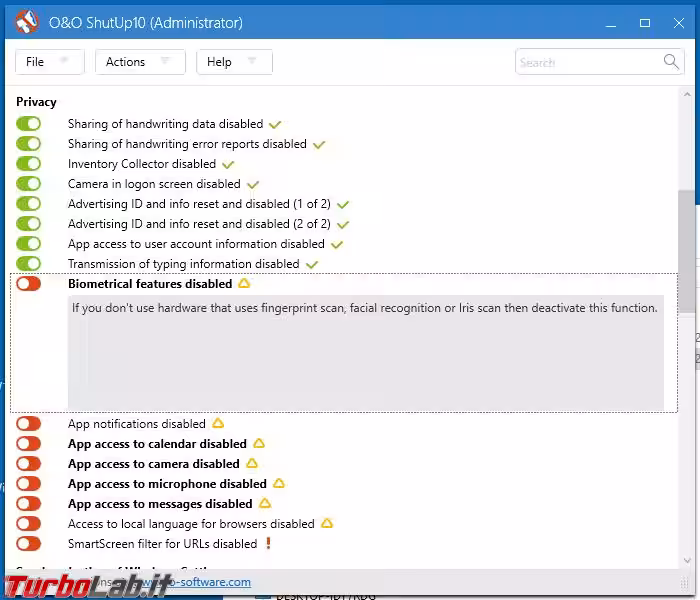Image resolution: width=700 pixels, height=600 pixels.
Task: Click the vertical scrollbar thumb
Action: click(686, 250)
